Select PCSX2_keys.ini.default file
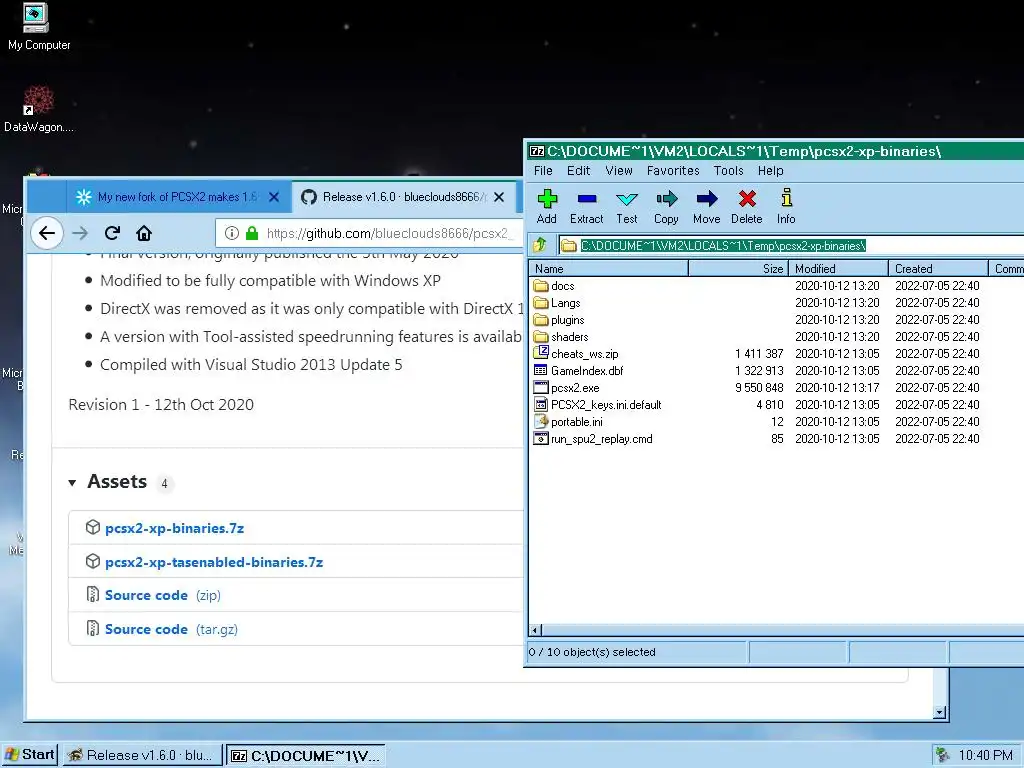The width and height of the screenshot is (1024, 768). [598, 404]
